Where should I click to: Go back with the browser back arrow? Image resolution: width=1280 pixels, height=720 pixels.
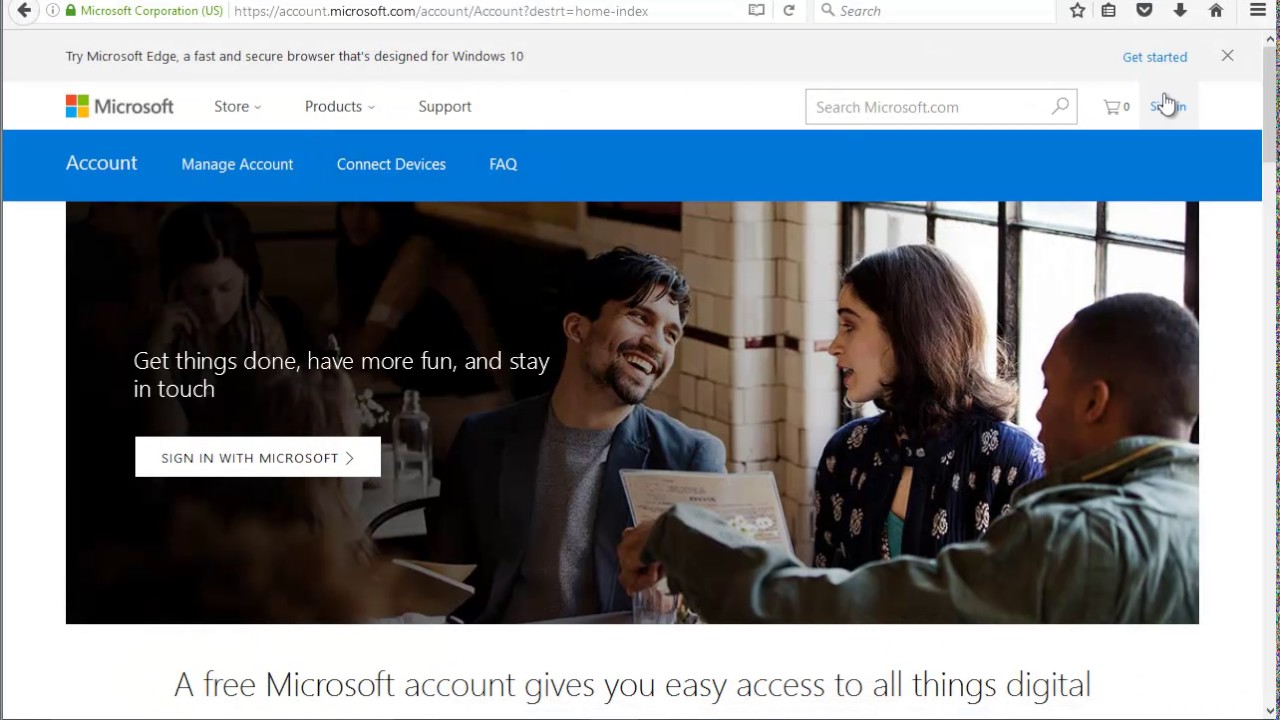24,11
